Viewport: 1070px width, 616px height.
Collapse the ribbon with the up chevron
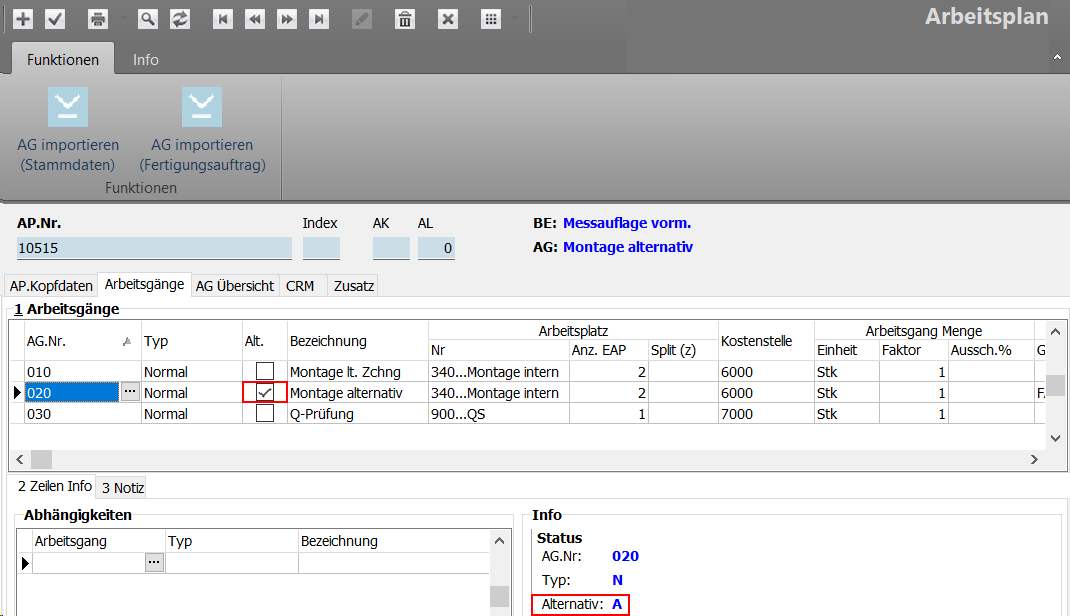pos(1057,57)
